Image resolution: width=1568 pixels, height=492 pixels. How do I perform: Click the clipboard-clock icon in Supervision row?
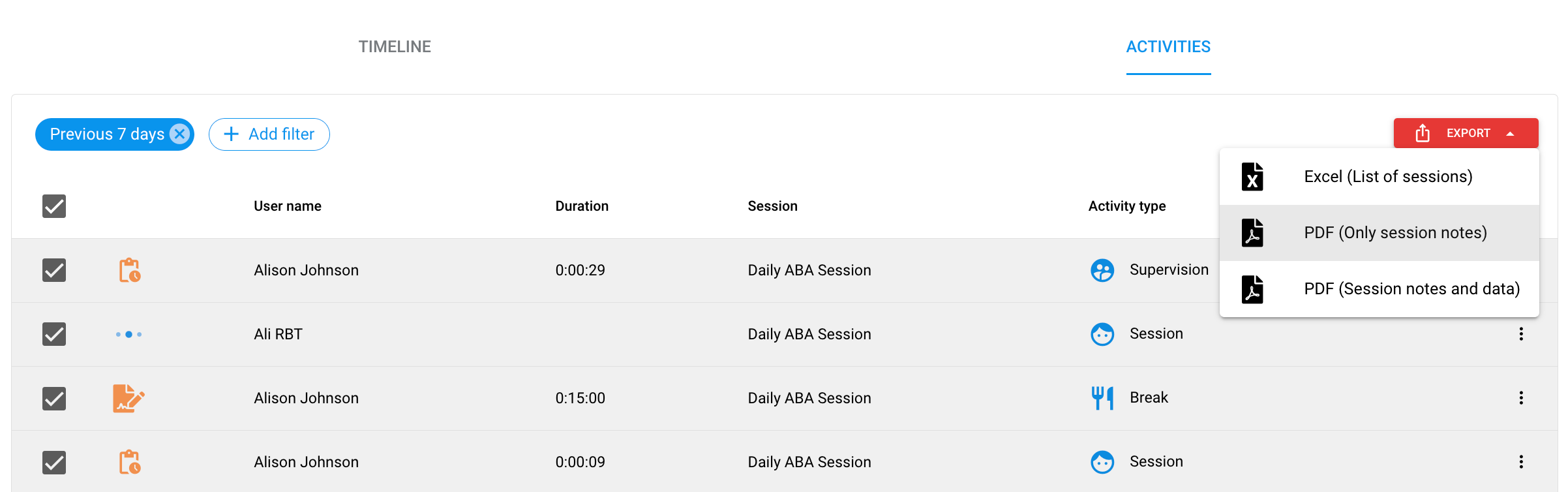tap(129, 270)
